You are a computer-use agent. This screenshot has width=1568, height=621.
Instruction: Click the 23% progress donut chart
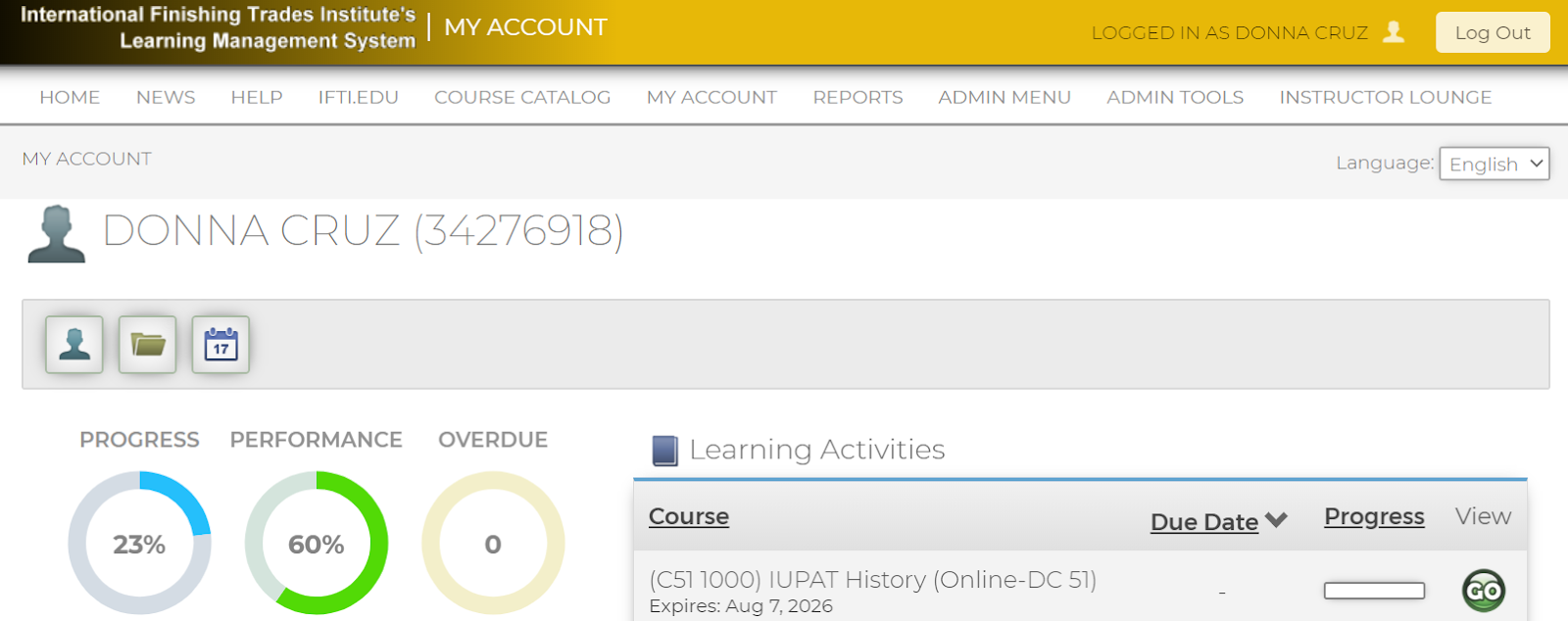coord(139,544)
